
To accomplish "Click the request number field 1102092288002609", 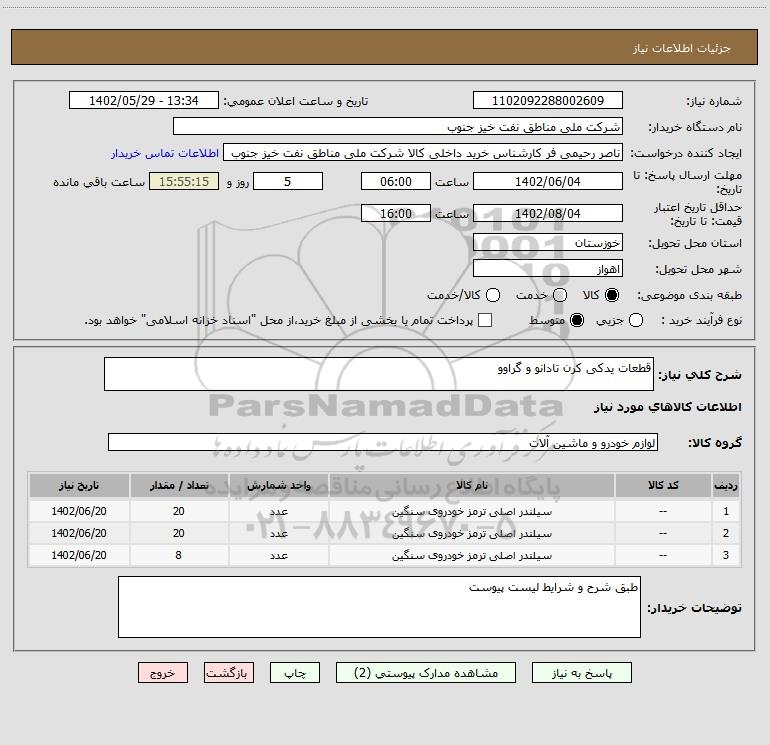I will point(548,100).
